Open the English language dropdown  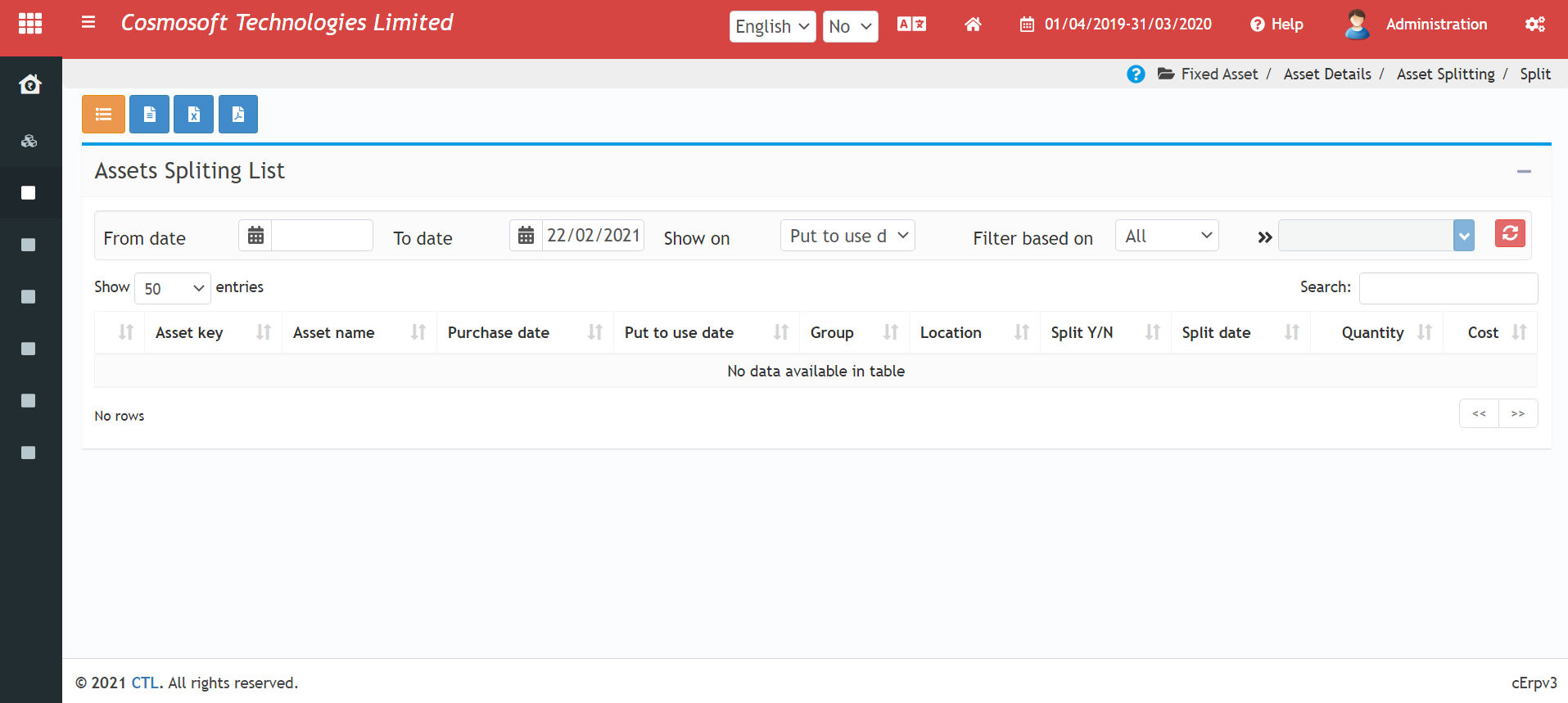[772, 26]
